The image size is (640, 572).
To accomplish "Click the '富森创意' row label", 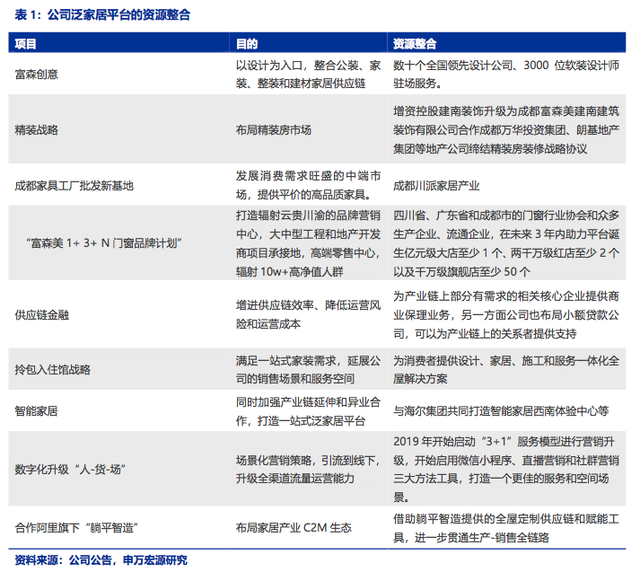I will point(36,74).
